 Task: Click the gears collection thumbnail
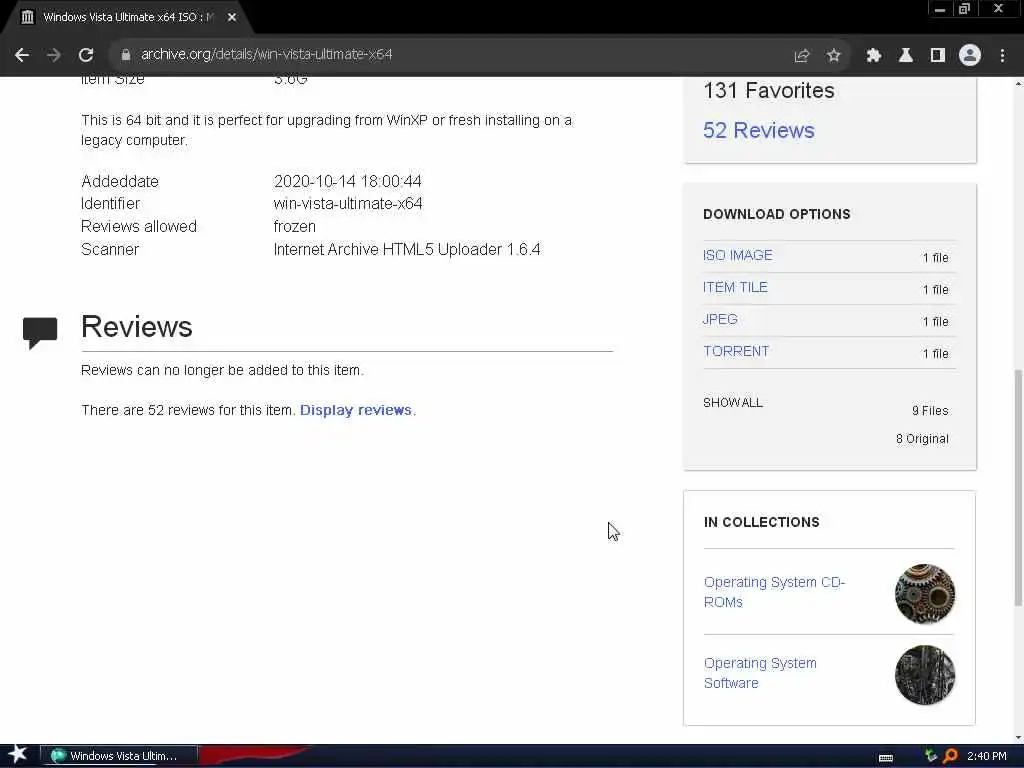(925, 594)
